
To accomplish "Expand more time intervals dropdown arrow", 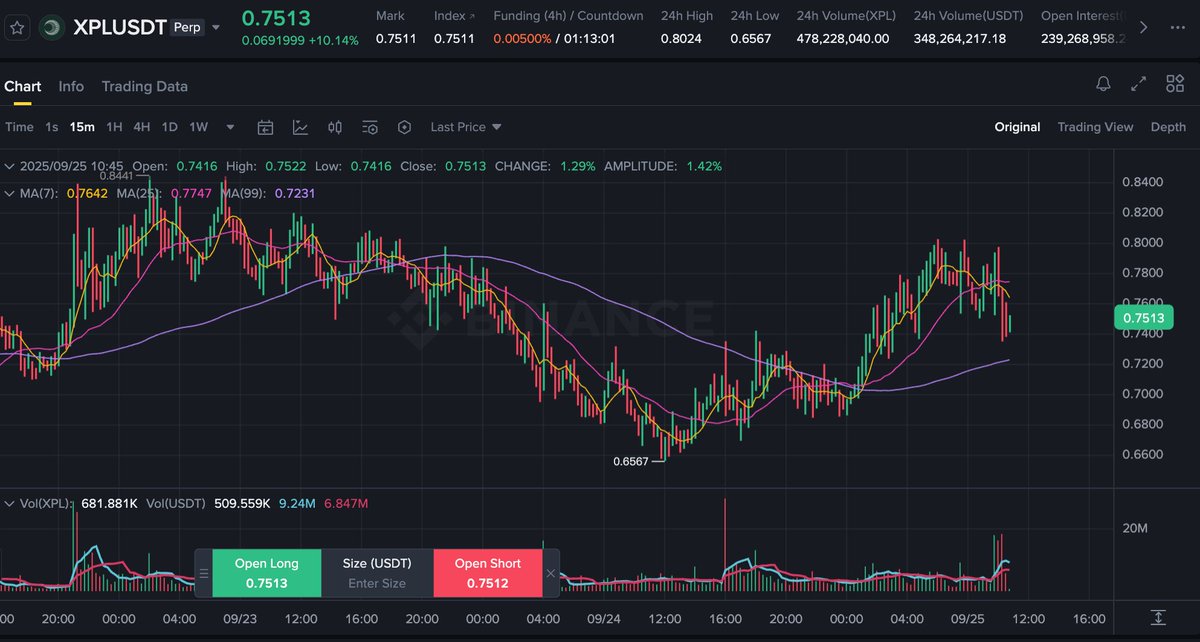I will tap(231, 127).
